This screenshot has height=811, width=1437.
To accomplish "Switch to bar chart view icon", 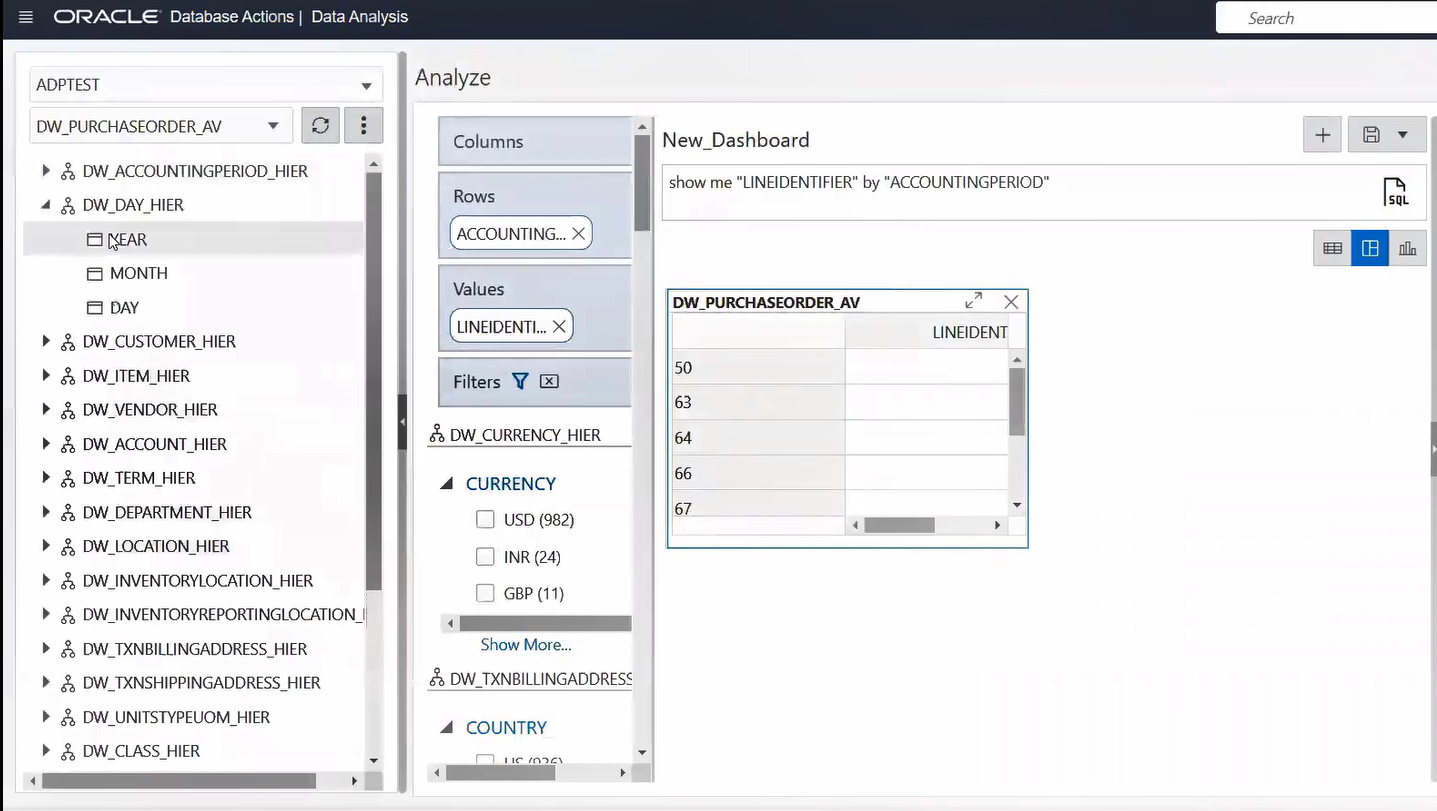I will (x=1407, y=248).
